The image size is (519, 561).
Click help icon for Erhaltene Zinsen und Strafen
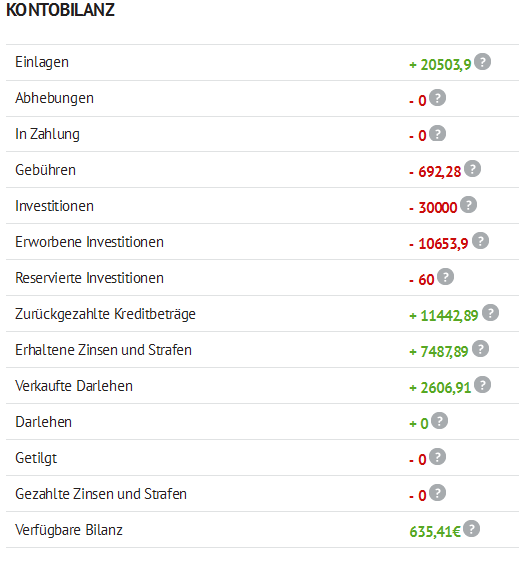tap(480, 349)
